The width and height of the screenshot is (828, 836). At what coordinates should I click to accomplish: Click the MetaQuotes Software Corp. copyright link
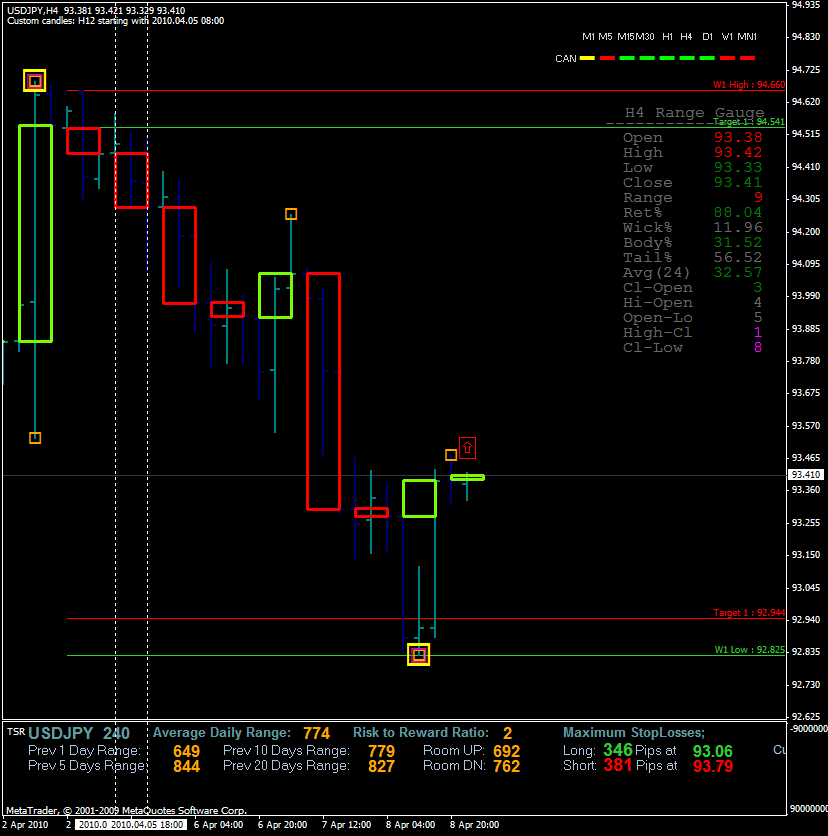point(180,810)
